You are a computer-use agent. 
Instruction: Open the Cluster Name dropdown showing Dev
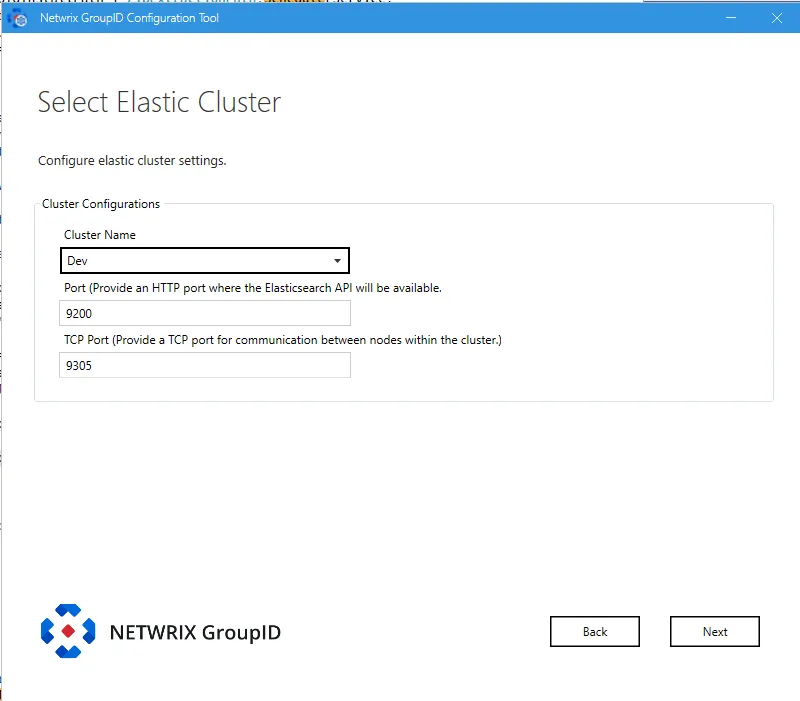tap(205, 261)
